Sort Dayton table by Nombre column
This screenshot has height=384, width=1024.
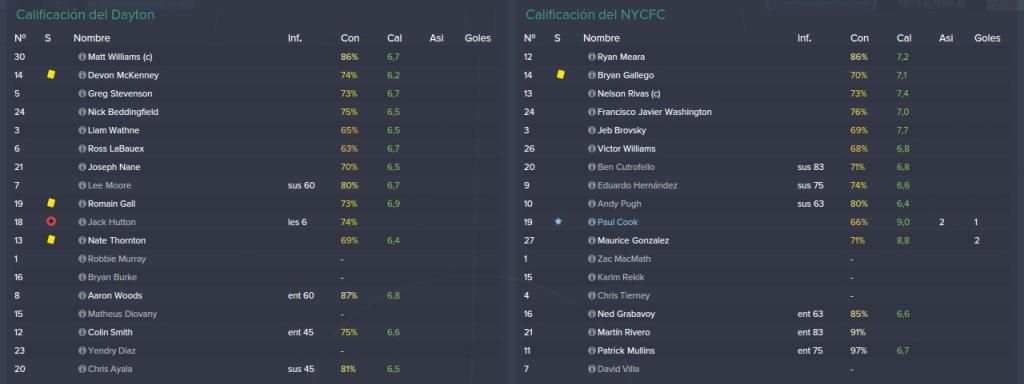[91, 39]
